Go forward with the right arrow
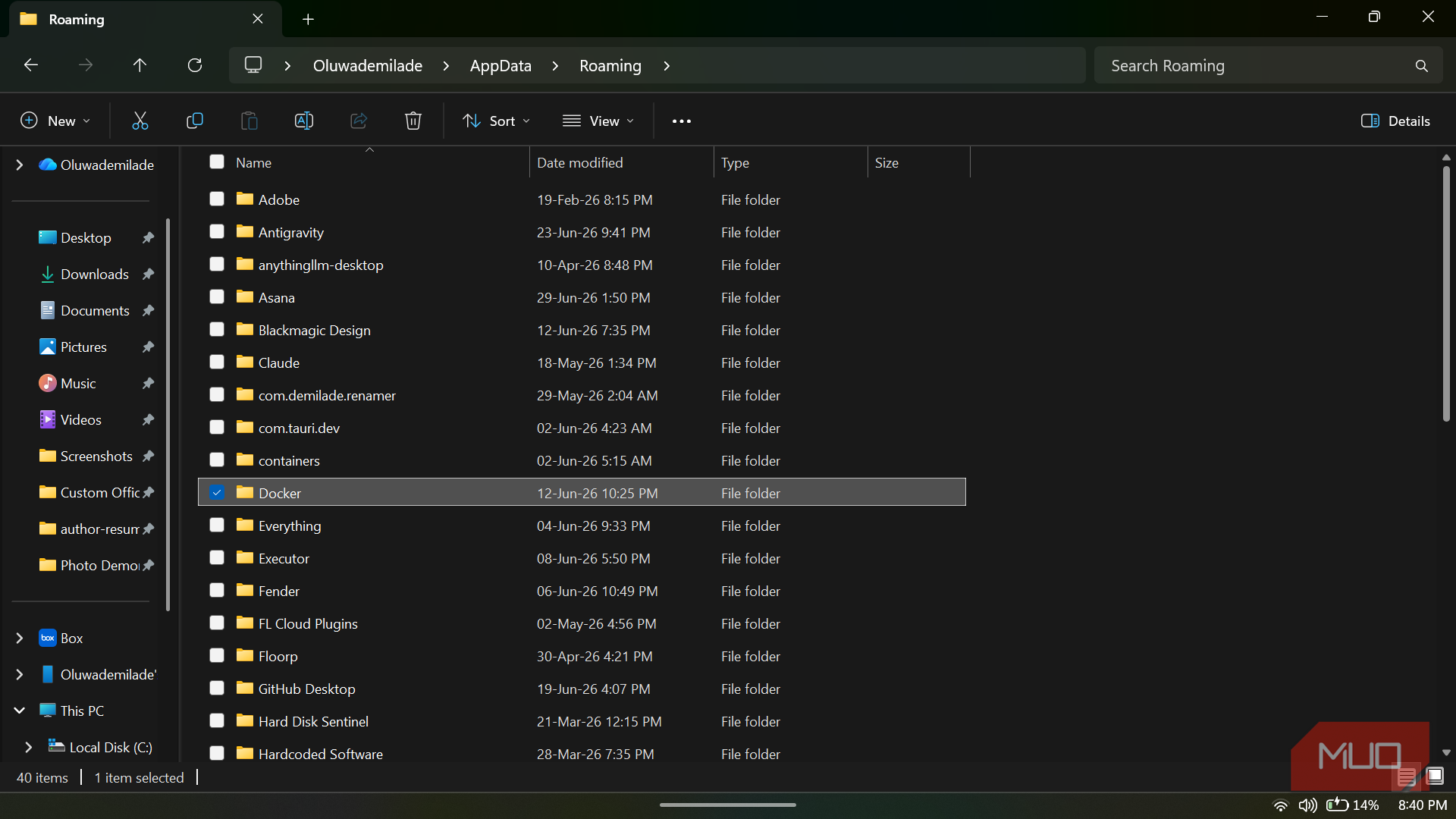 86,65
